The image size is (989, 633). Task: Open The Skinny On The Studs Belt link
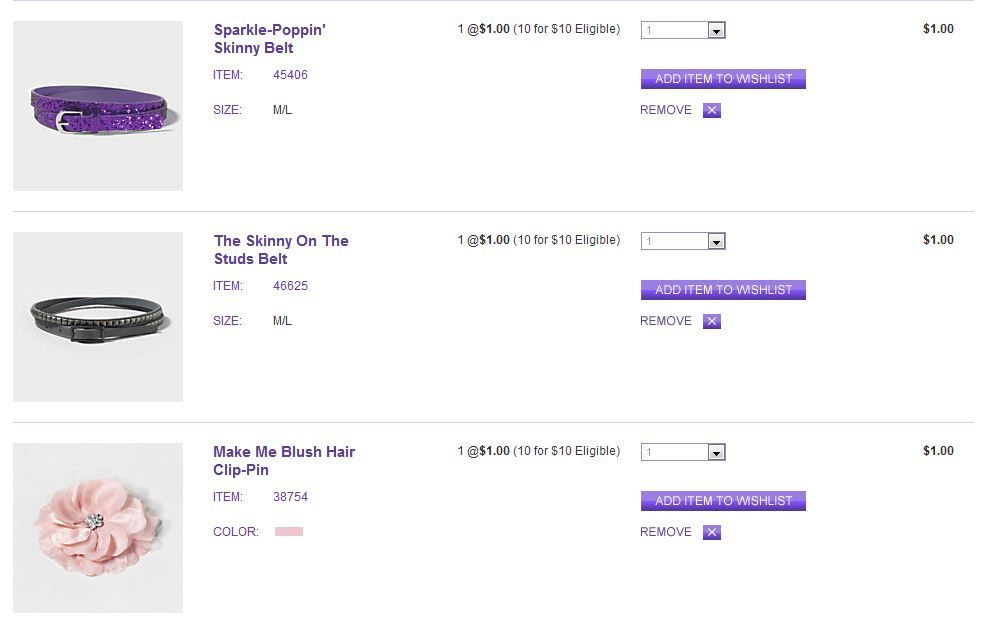(281, 250)
